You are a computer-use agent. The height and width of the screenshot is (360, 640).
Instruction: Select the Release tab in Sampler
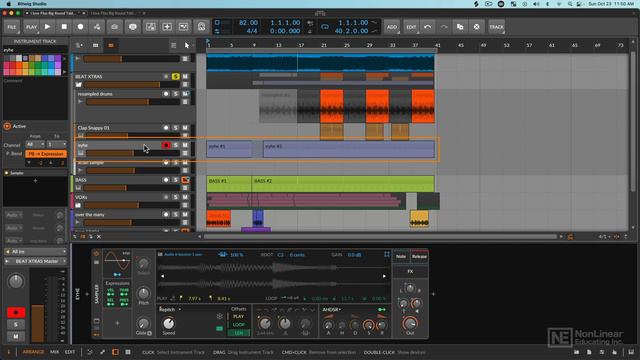click(419, 256)
